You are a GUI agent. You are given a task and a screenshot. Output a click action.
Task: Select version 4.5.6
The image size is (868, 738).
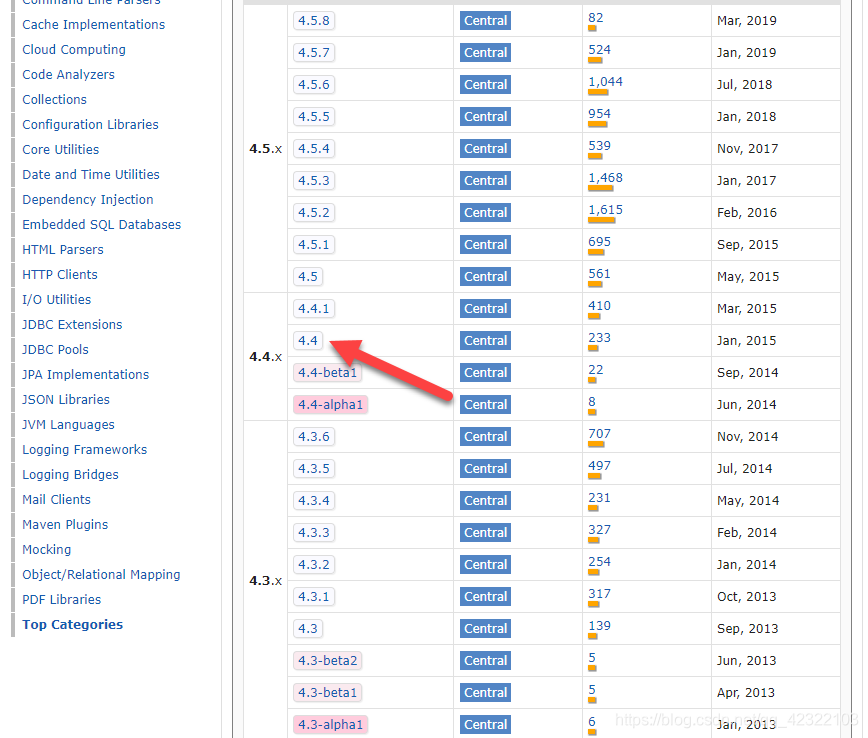[x=314, y=85]
